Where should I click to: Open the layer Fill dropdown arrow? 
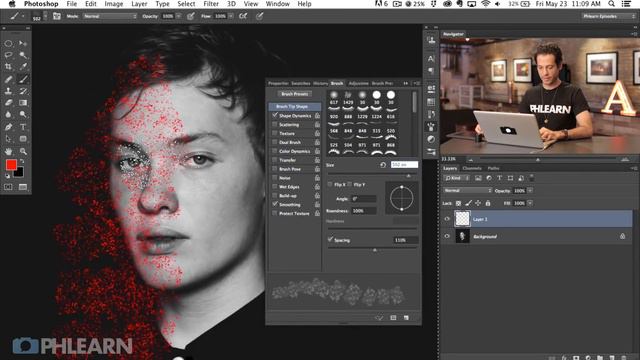click(530, 203)
